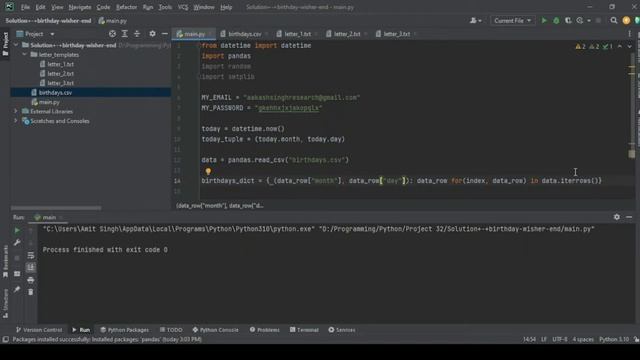The image size is (640, 360).
Task: Expand Scratches and Consoles node
Action: [16, 121]
